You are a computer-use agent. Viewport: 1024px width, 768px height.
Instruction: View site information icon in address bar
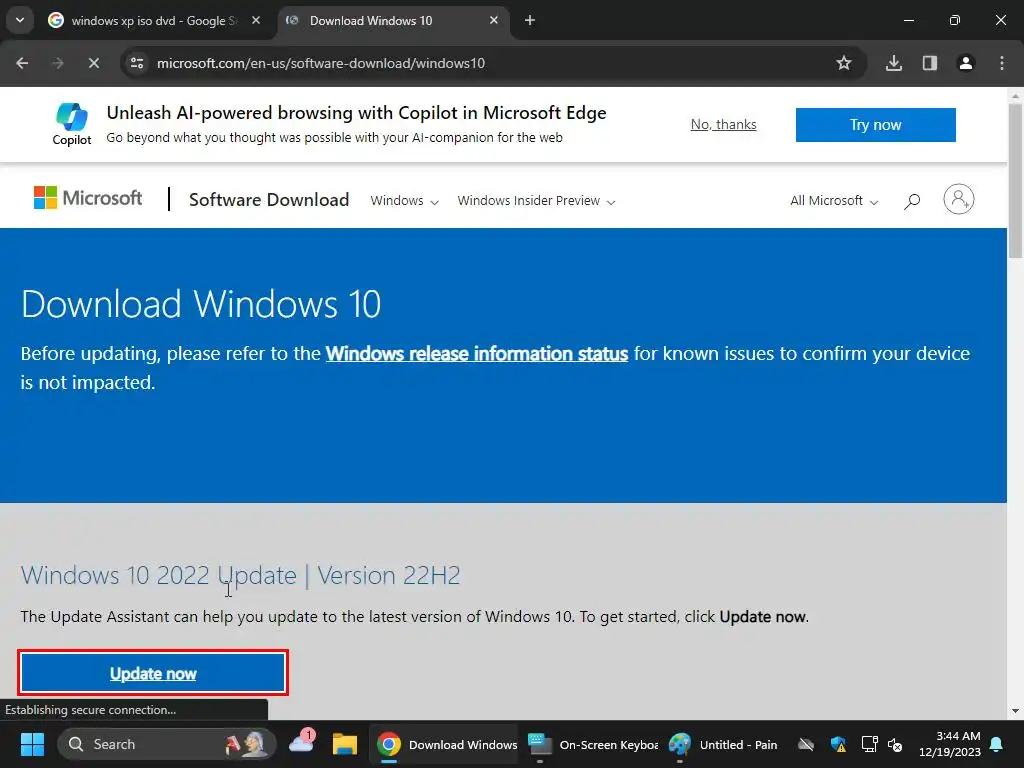[x=137, y=63]
